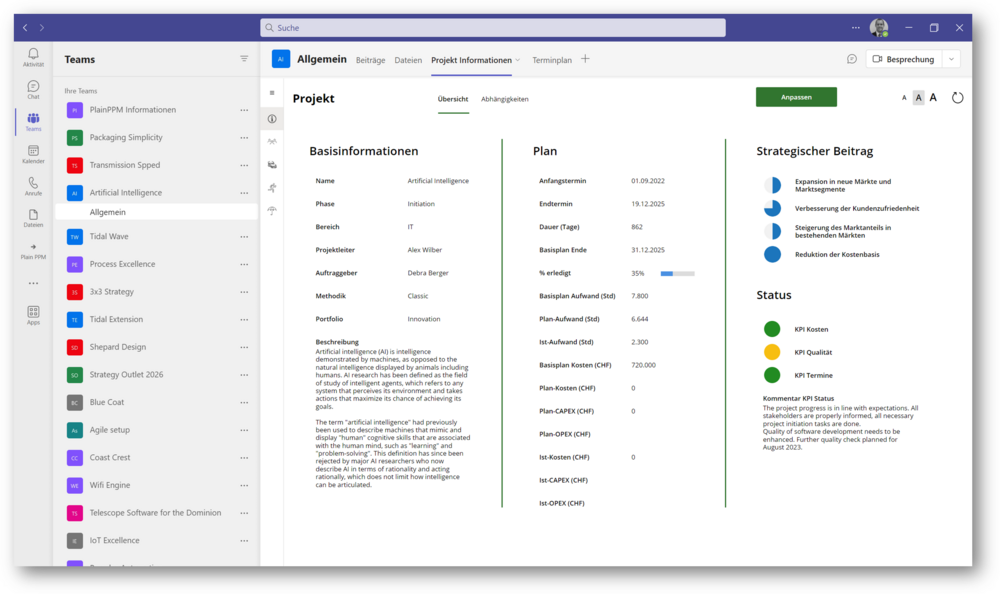This screenshot has height=594, width=1000.
Task: Open the channel conversation chat icon
Action: [x=852, y=60]
